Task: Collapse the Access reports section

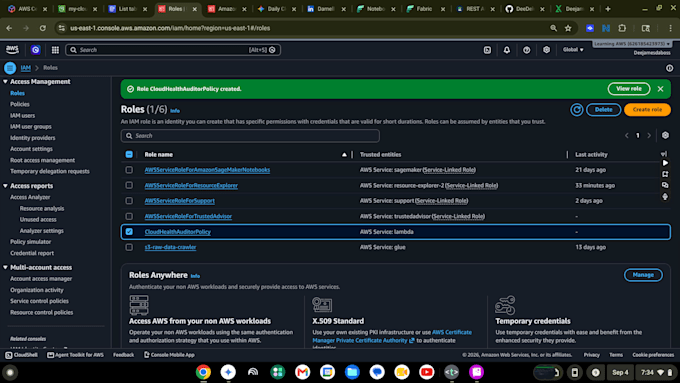Action: 5,186
